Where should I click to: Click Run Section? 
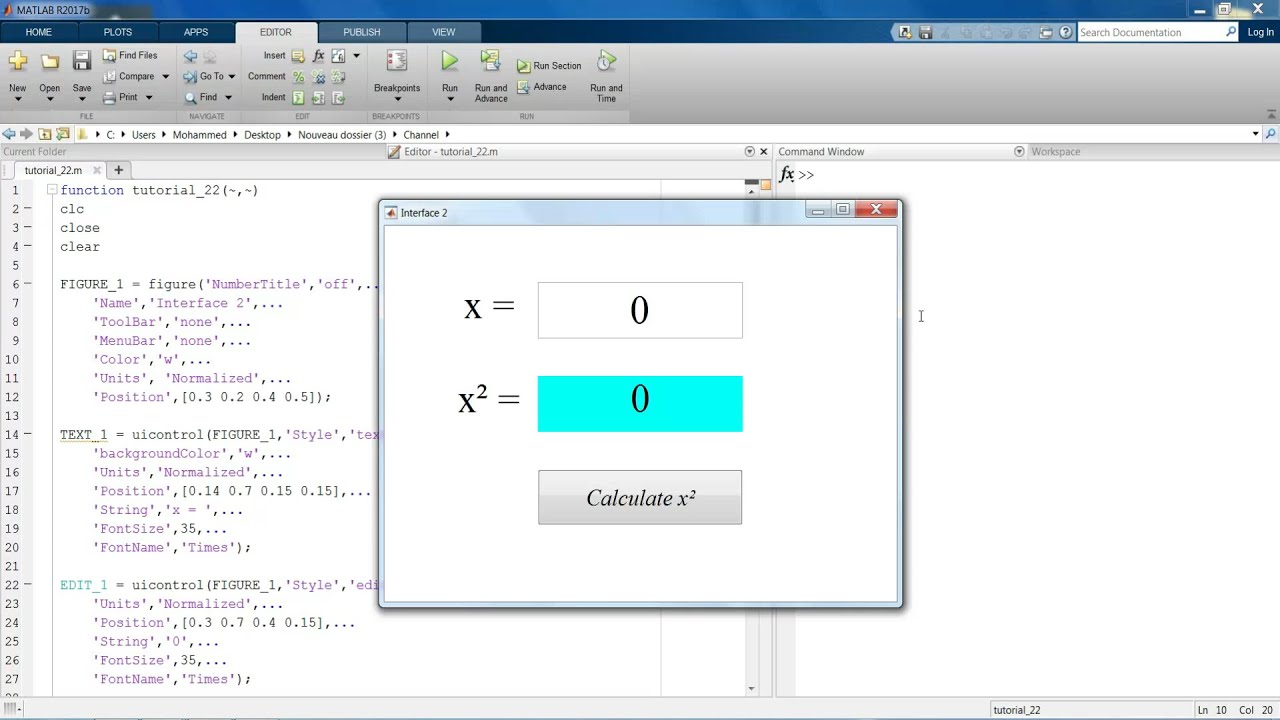click(549, 66)
